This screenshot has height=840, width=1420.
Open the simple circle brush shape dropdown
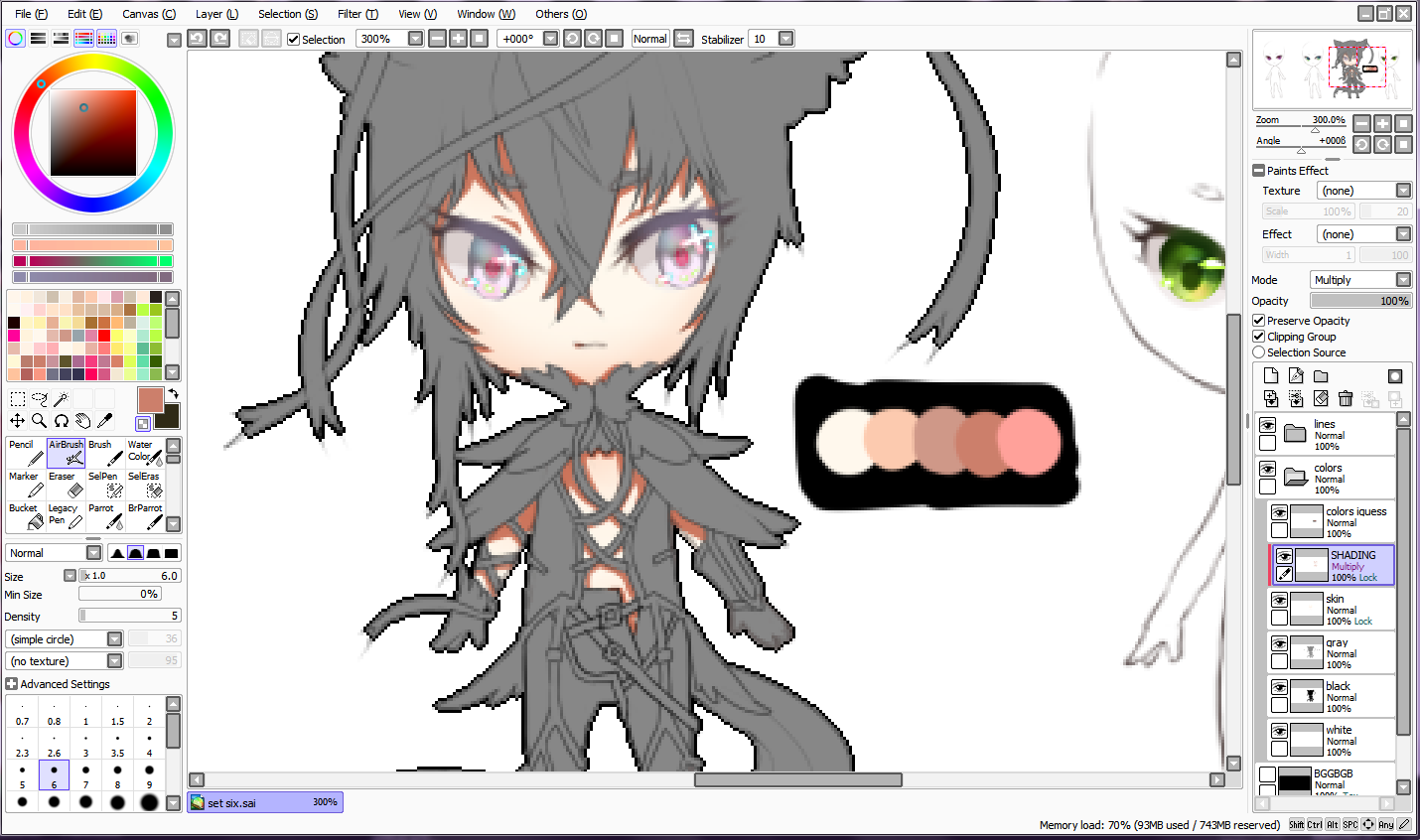point(114,639)
